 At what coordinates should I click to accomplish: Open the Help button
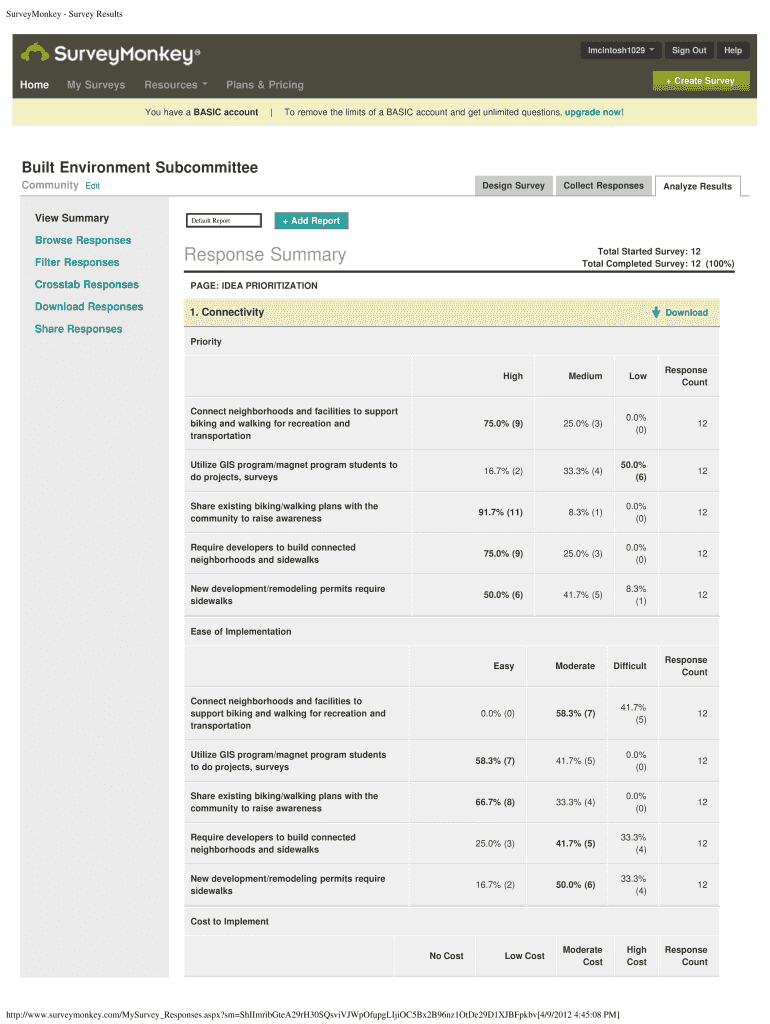tap(733, 50)
